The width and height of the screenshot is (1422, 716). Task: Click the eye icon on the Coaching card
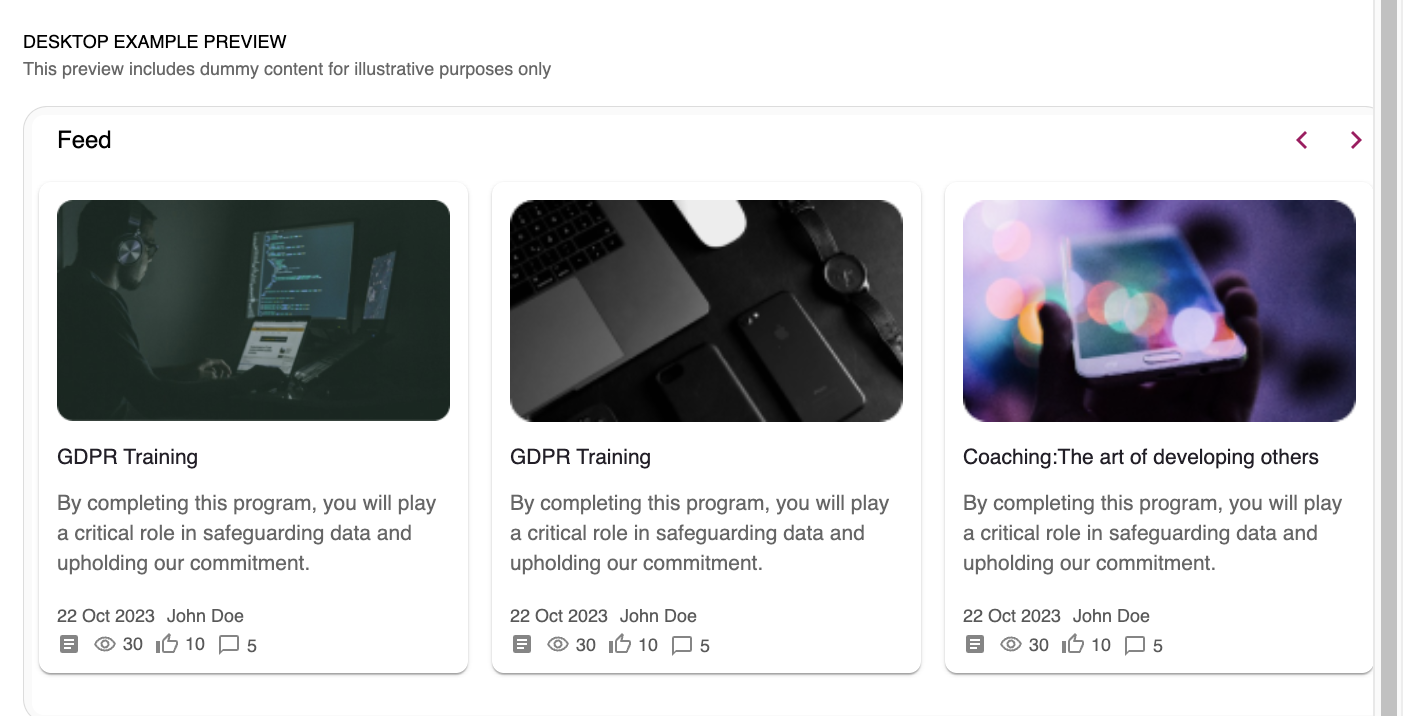coord(1011,645)
